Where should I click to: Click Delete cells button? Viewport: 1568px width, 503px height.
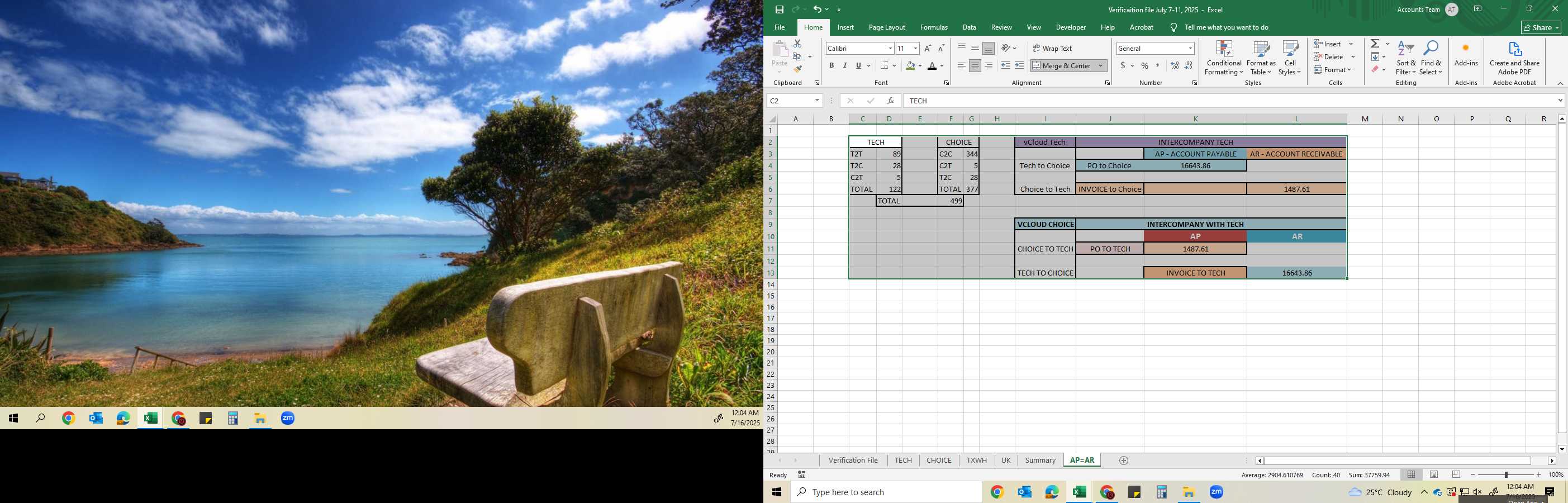point(1329,56)
